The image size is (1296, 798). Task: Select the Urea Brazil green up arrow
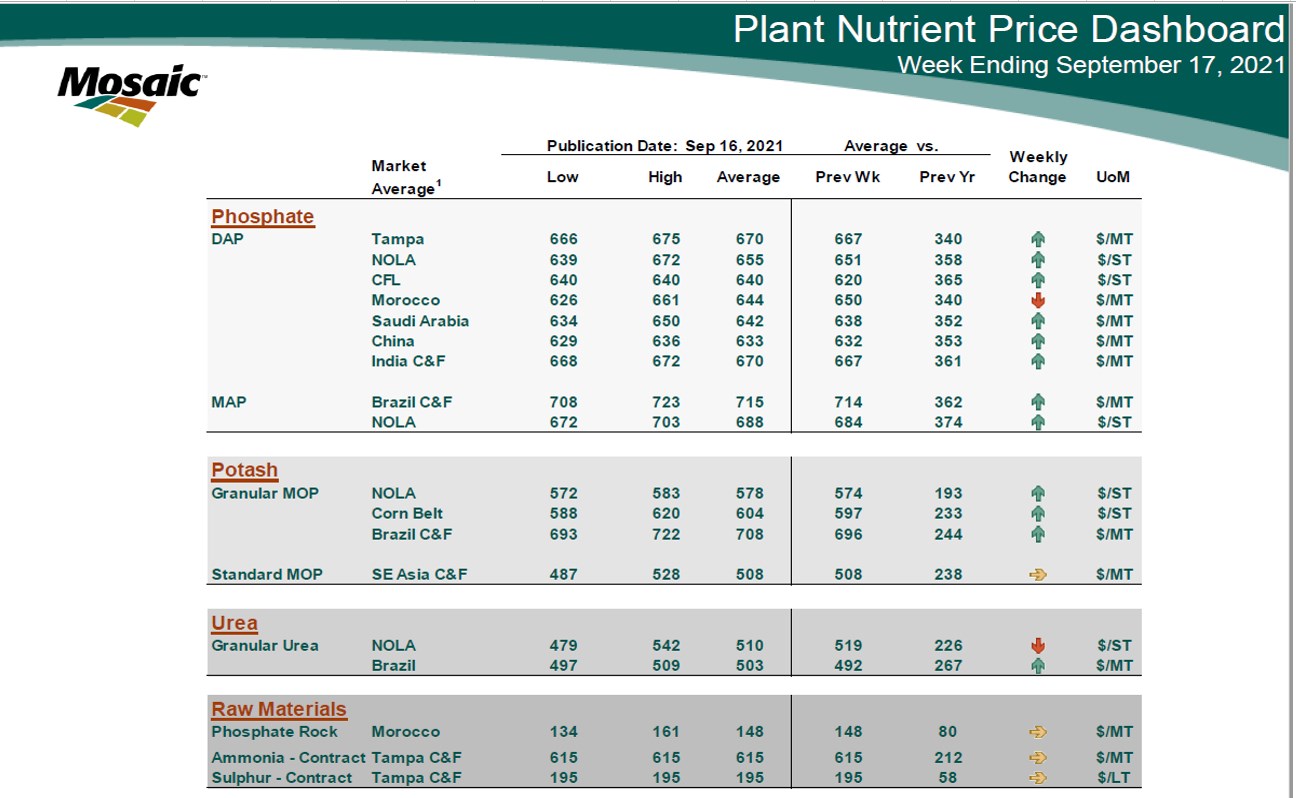click(1038, 666)
